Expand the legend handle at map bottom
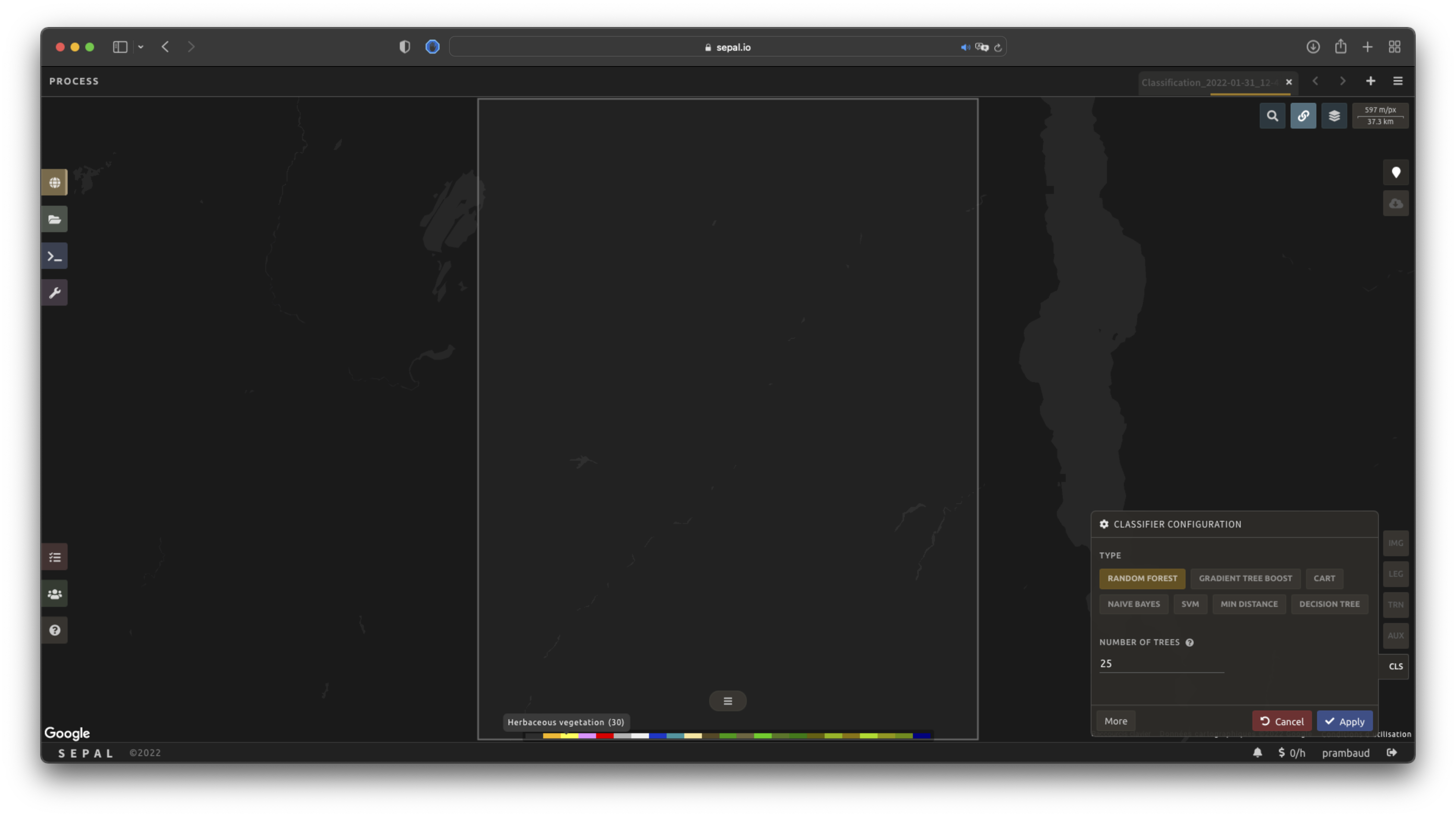The width and height of the screenshot is (1456, 817). click(x=727, y=701)
